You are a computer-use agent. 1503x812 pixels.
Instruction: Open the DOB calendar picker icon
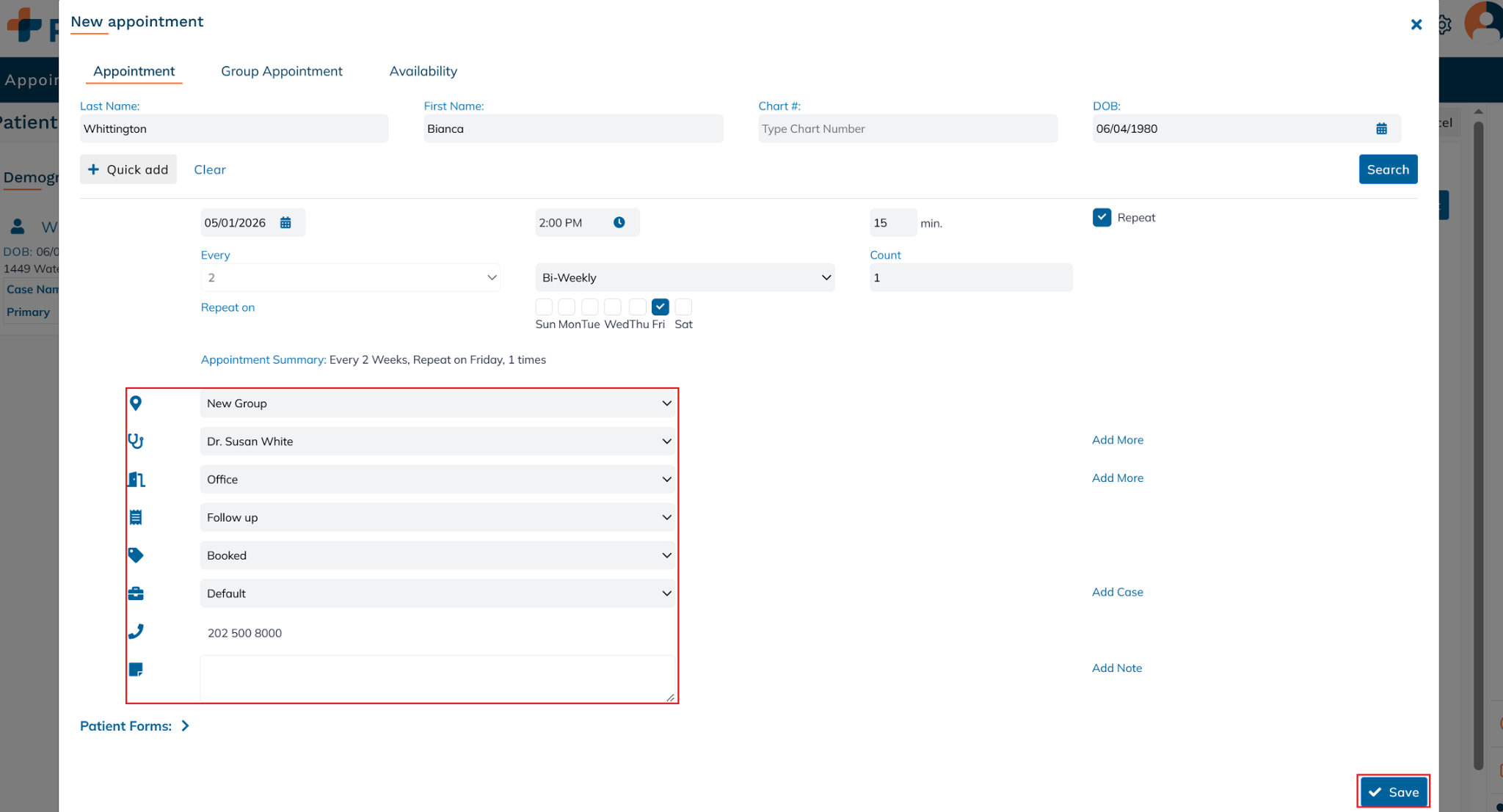tap(1381, 129)
